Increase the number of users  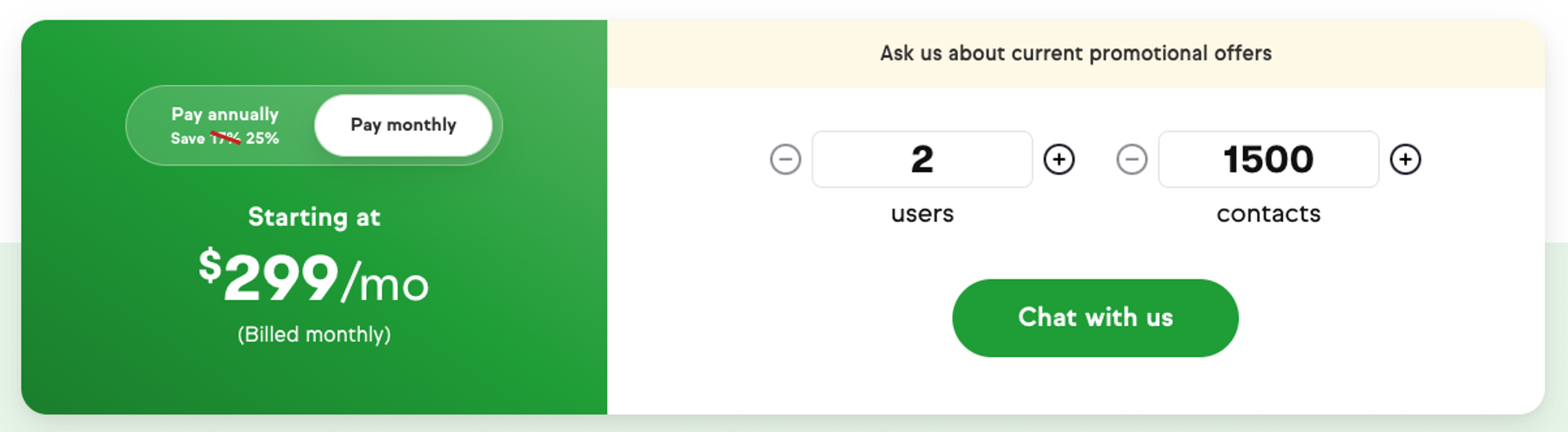1059,159
